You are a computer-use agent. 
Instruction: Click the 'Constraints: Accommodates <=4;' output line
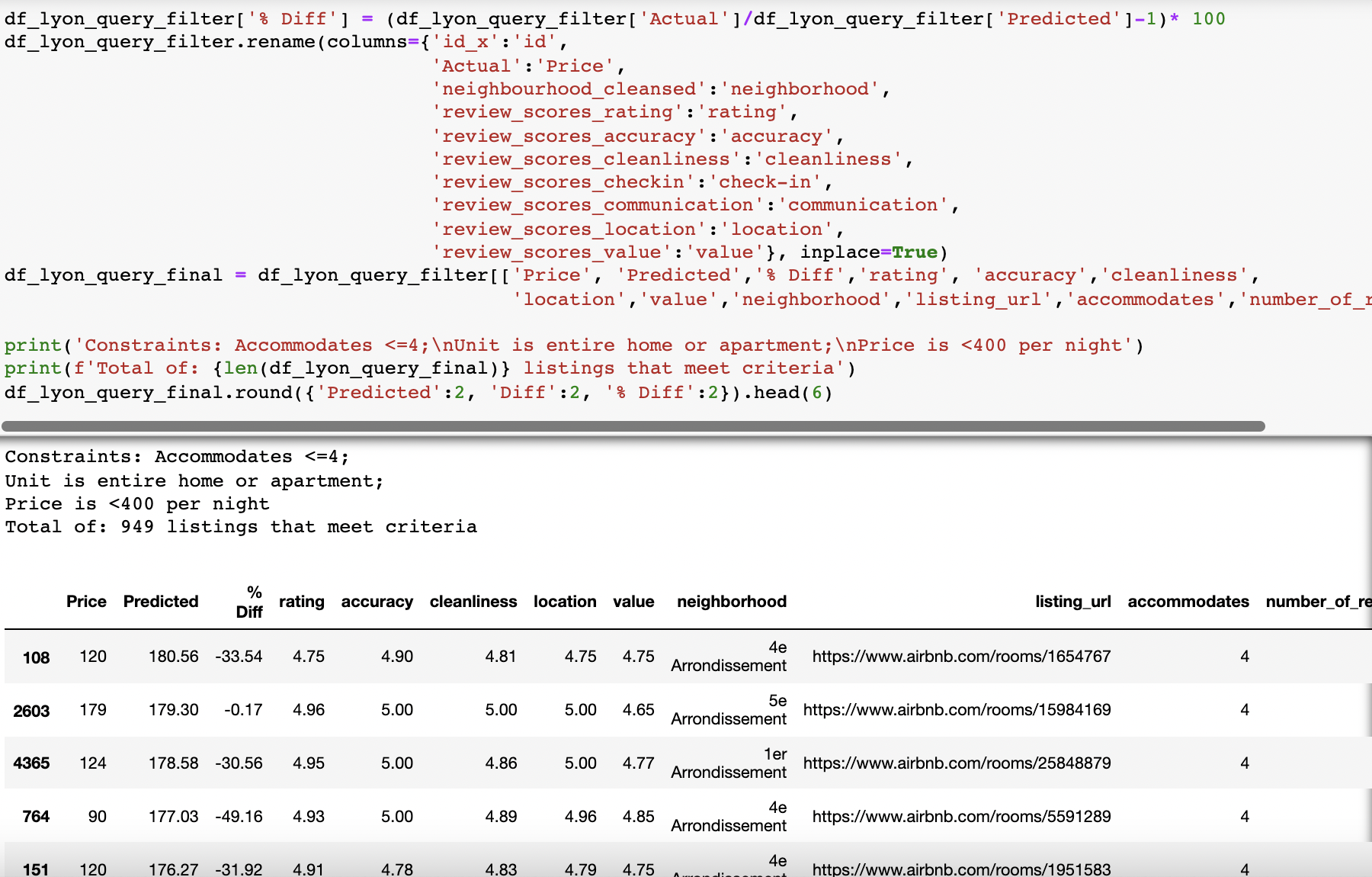click(177, 457)
